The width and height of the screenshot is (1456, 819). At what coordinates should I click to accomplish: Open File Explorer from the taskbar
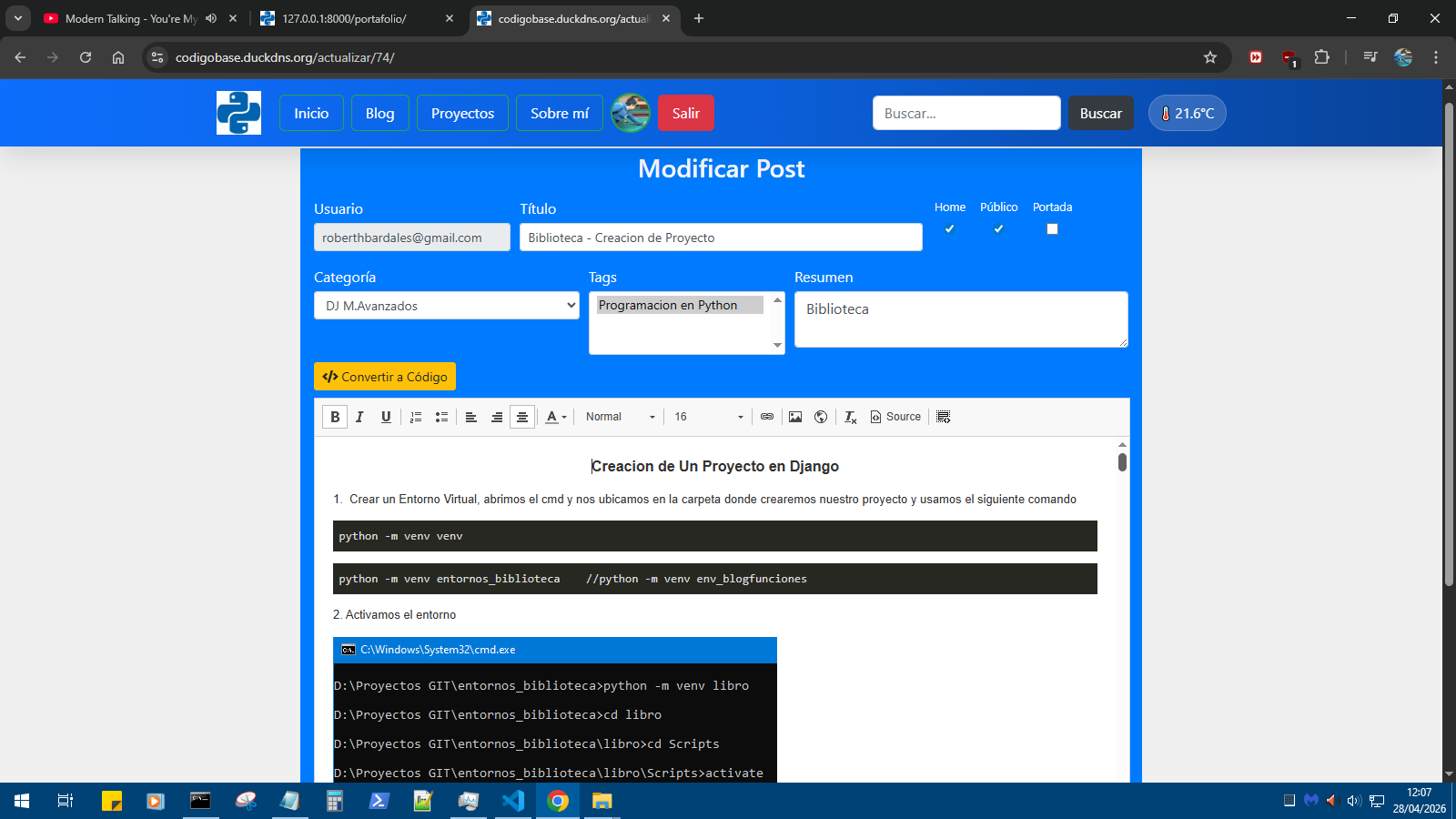point(602,801)
